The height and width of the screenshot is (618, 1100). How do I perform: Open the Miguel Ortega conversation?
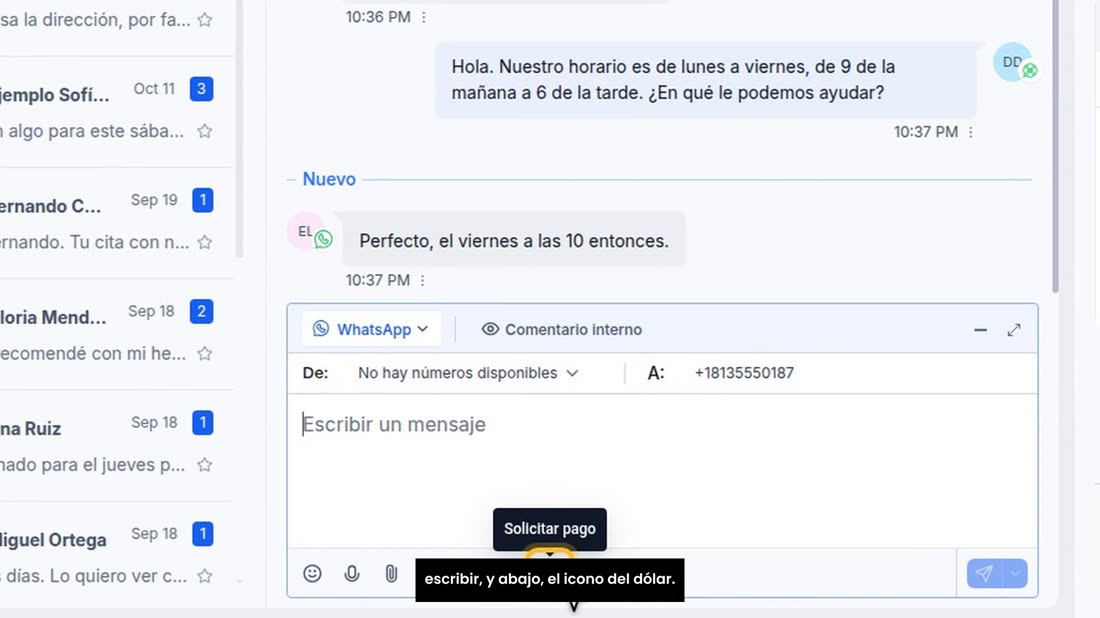pos(116,557)
